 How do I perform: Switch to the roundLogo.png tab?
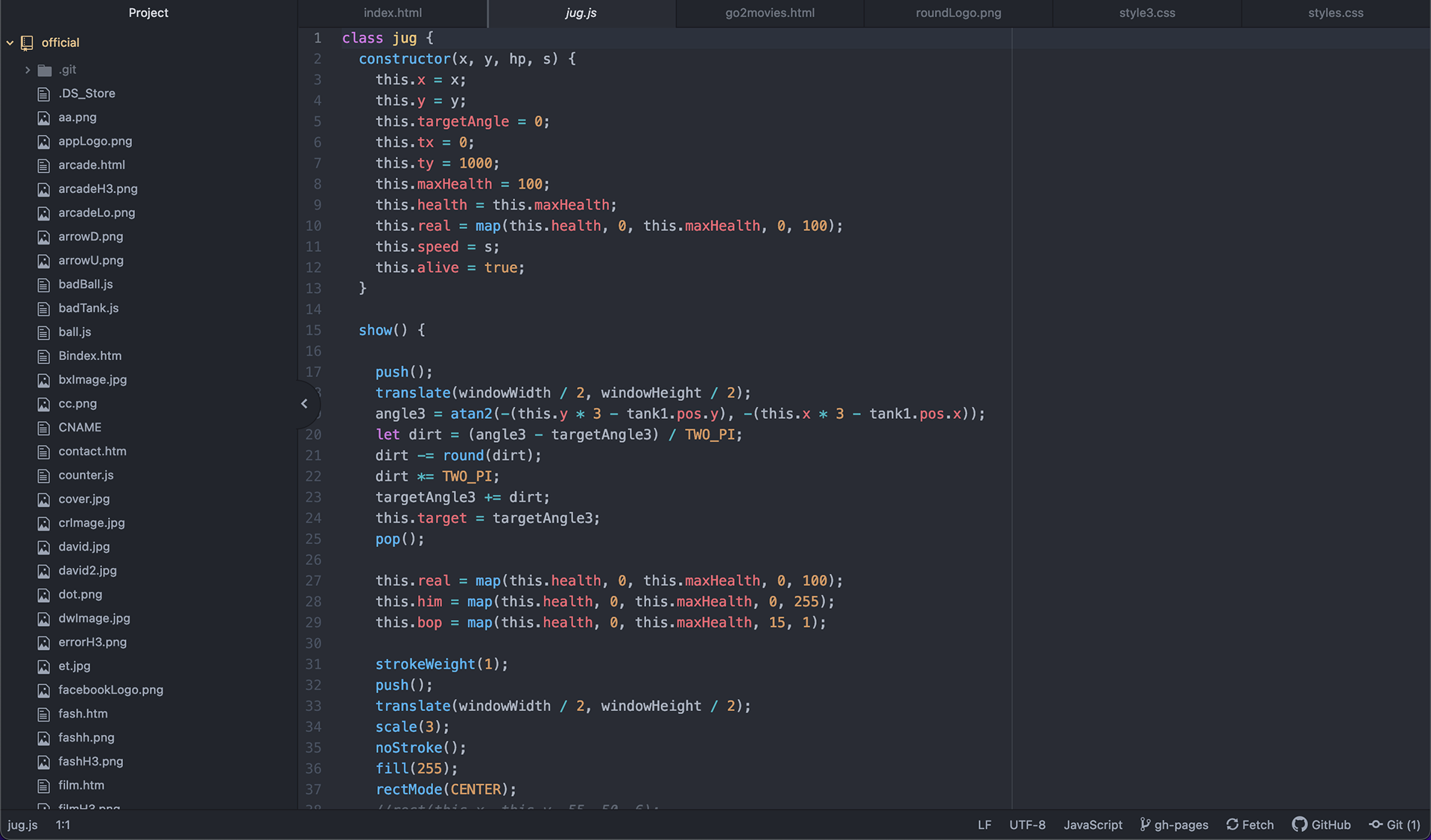click(958, 13)
